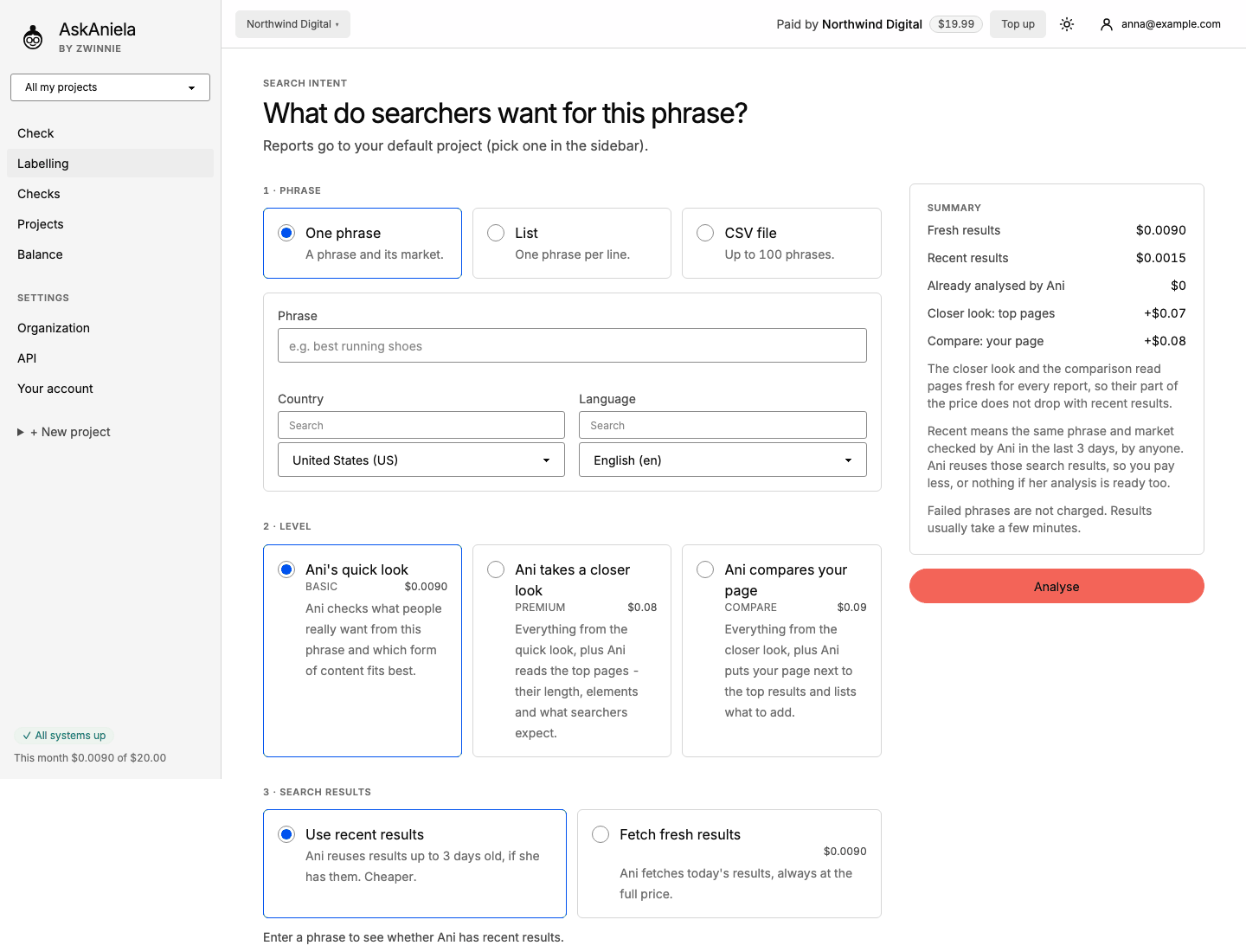The width and height of the screenshot is (1246, 952).
Task: Click the Language search field
Action: tap(723, 425)
